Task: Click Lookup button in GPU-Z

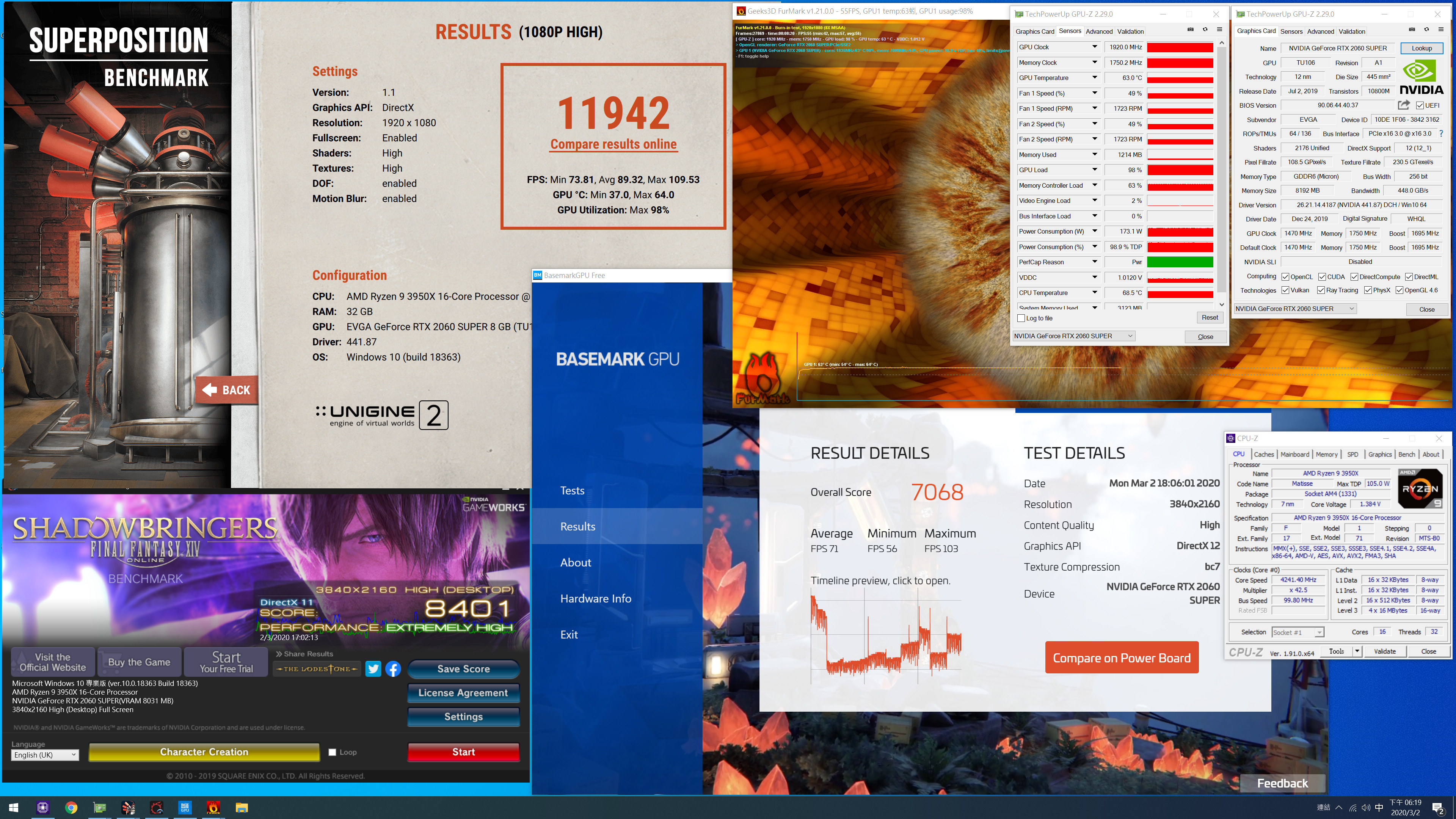Action: point(1421,48)
